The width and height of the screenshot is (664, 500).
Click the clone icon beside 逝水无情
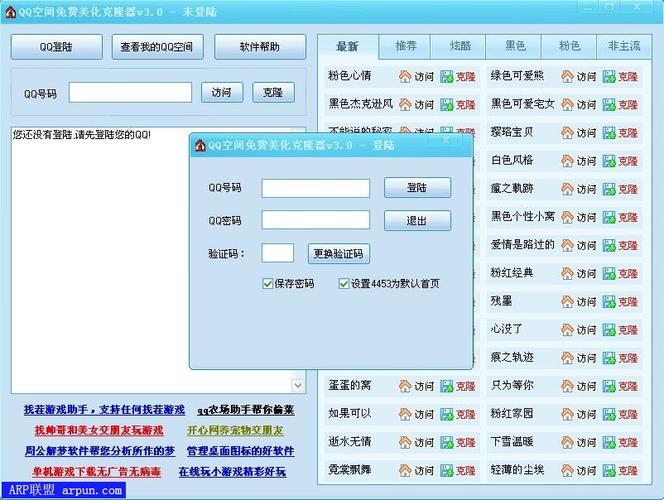click(x=447, y=441)
